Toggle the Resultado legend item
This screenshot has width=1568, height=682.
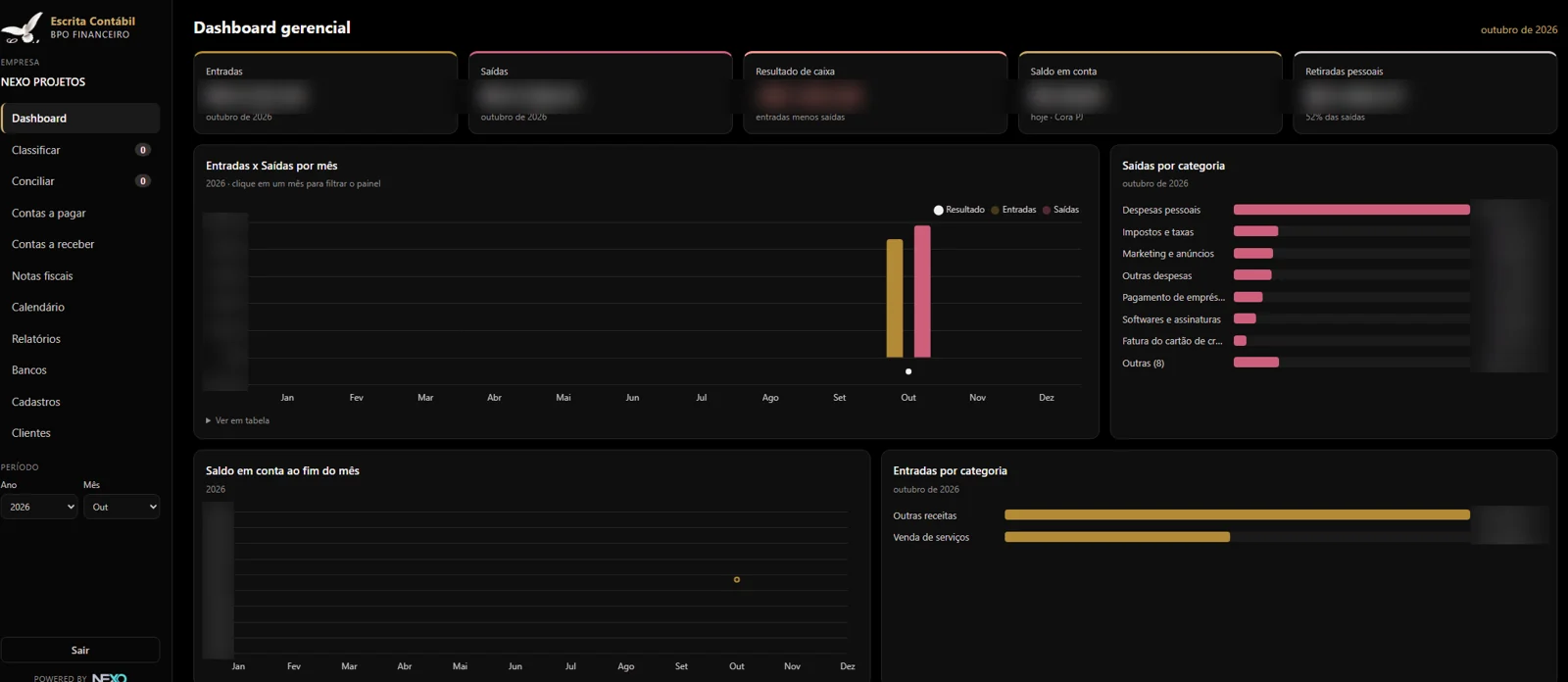click(959, 210)
